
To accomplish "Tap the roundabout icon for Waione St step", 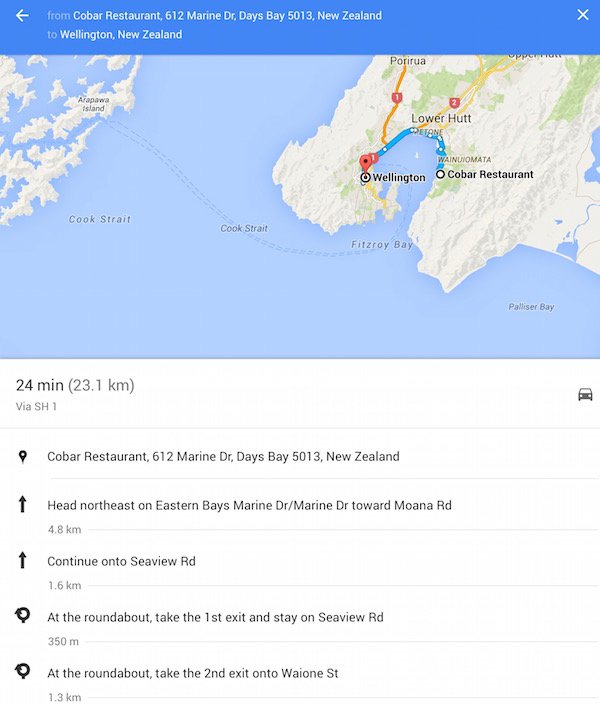I will 23,671.
